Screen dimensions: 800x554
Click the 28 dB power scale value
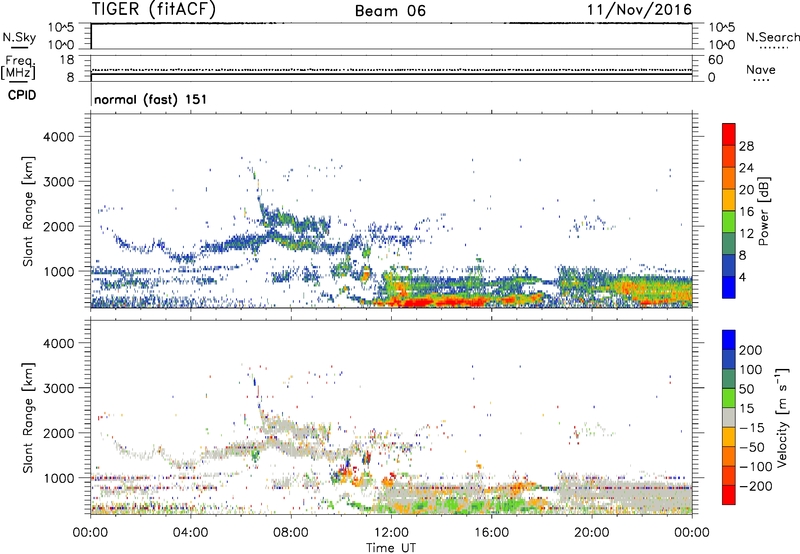tap(746, 146)
